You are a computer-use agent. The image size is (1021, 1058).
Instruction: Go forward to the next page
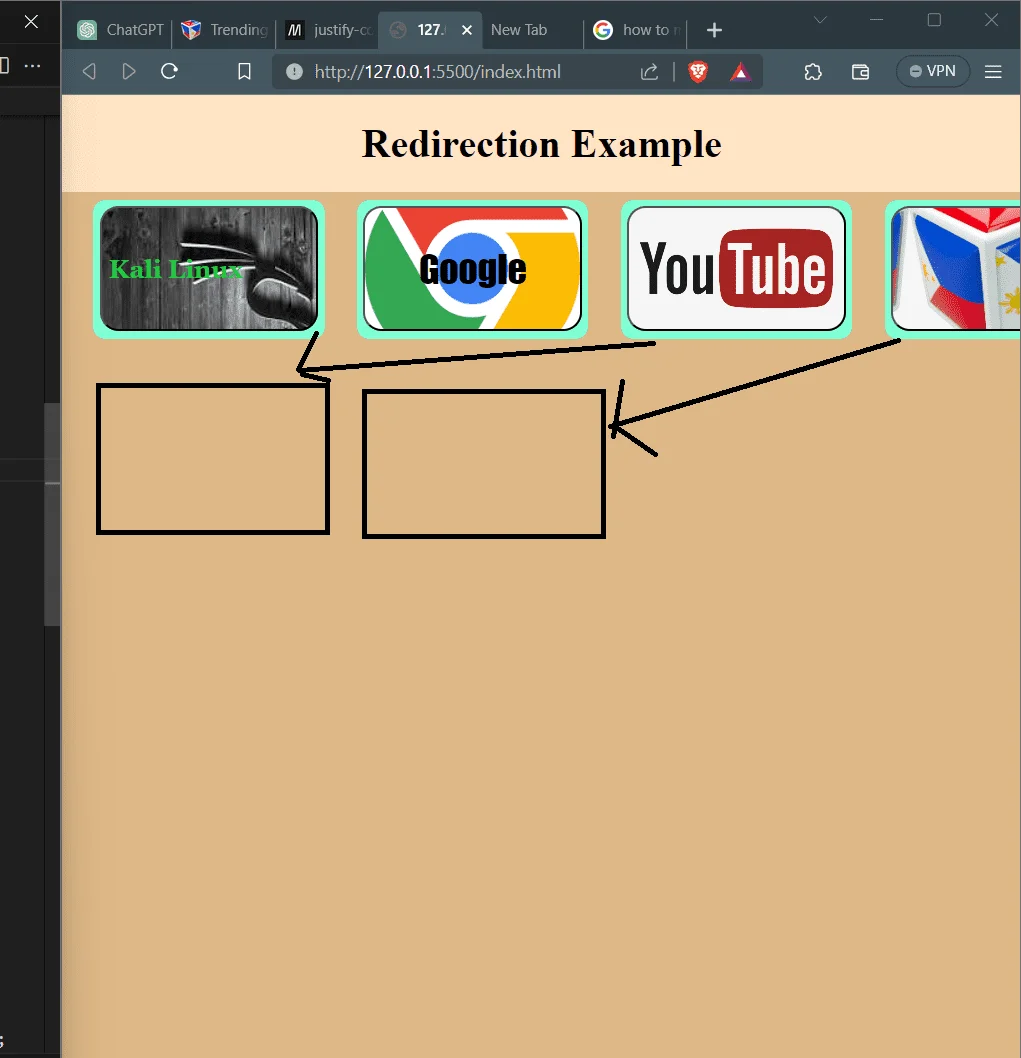tap(129, 72)
